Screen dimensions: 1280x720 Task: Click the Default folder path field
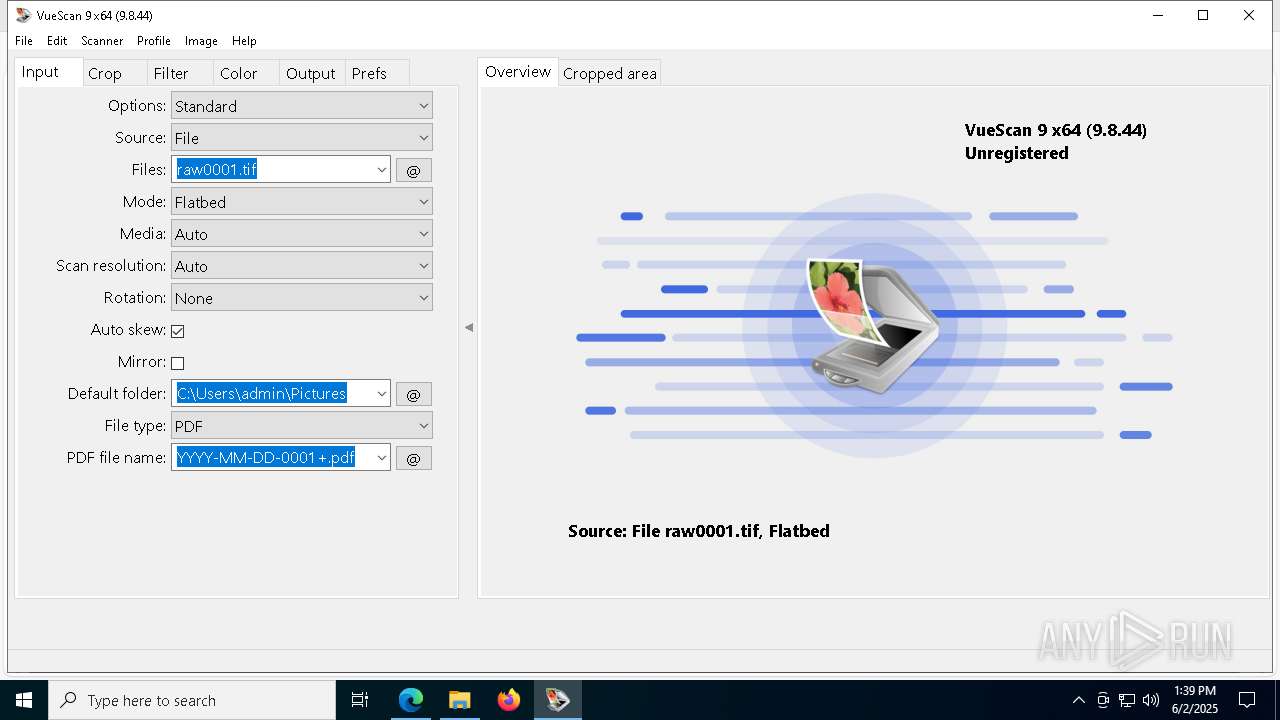point(272,394)
